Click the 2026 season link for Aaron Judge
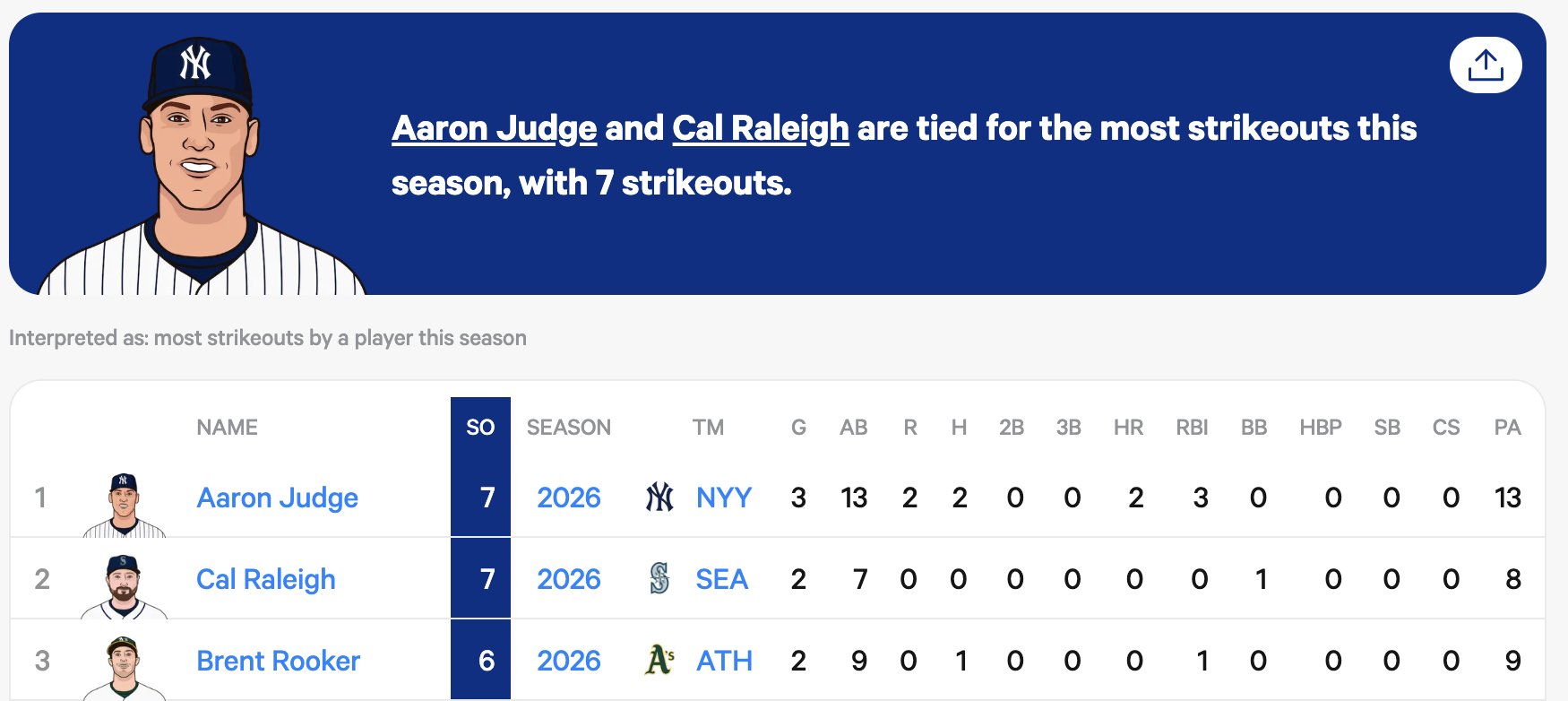Screen dimensions: 1568x701 (568, 498)
